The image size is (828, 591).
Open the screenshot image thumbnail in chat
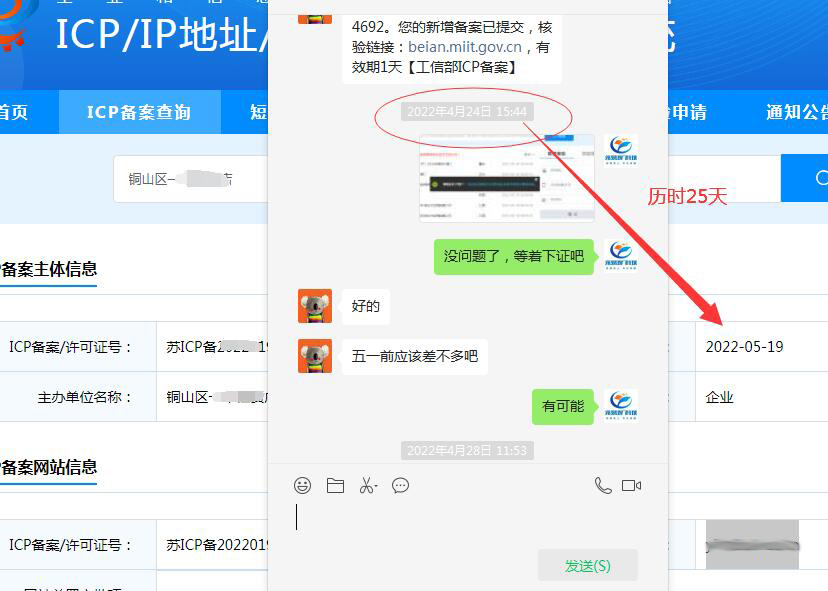(507, 178)
